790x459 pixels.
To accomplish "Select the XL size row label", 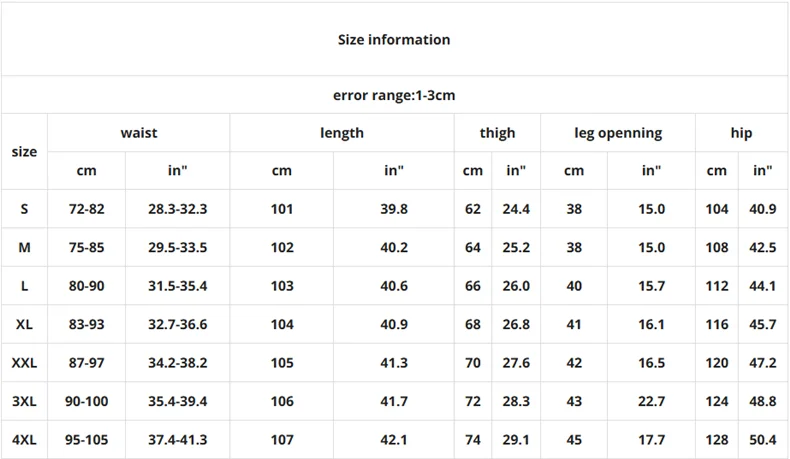I will click(x=24, y=324).
